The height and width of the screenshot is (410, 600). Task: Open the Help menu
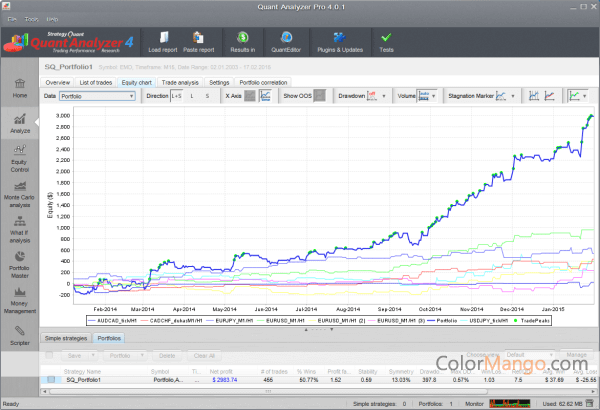point(52,19)
